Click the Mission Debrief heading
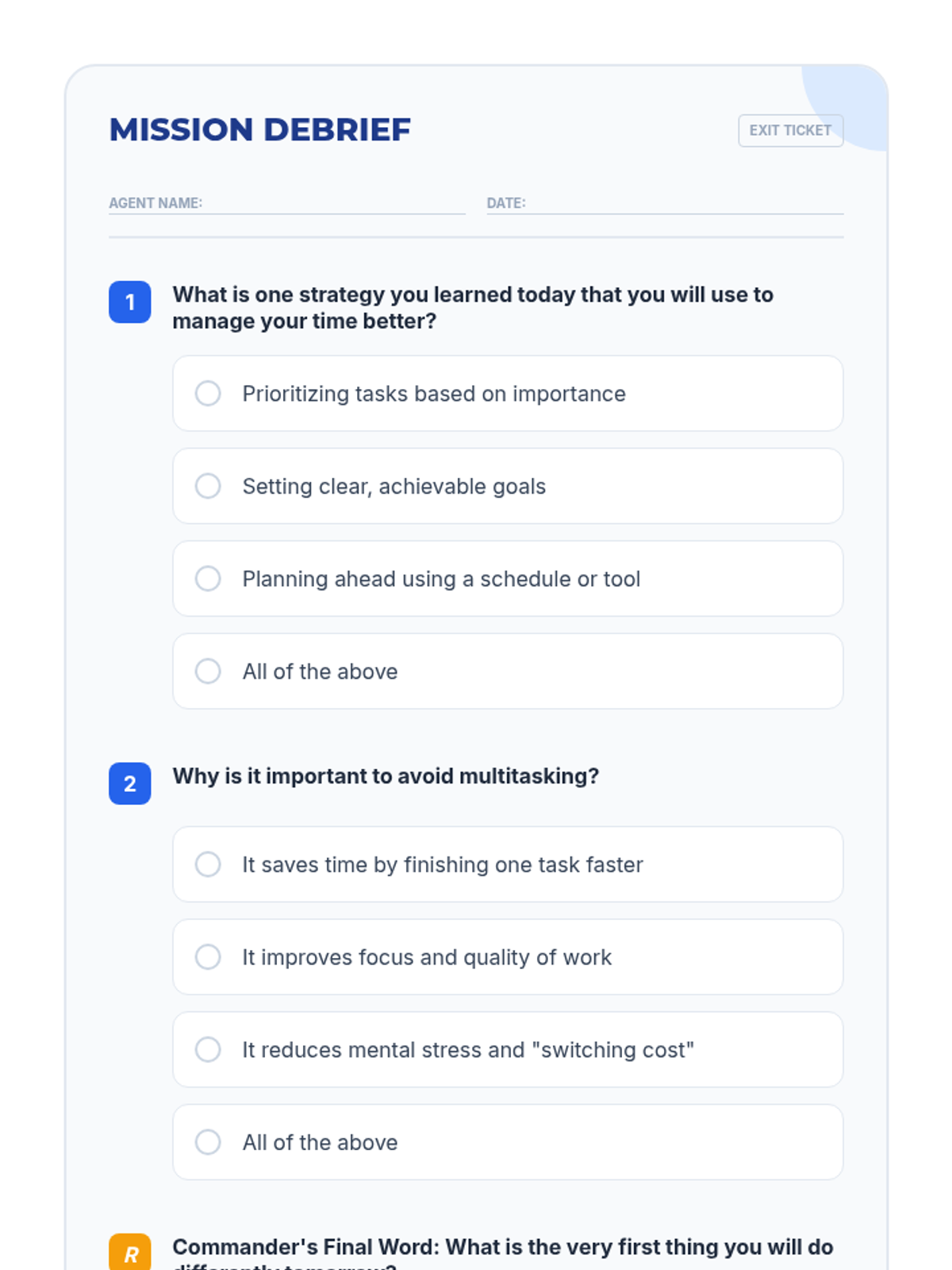This screenshot has width=952, height=1270. 260,130
